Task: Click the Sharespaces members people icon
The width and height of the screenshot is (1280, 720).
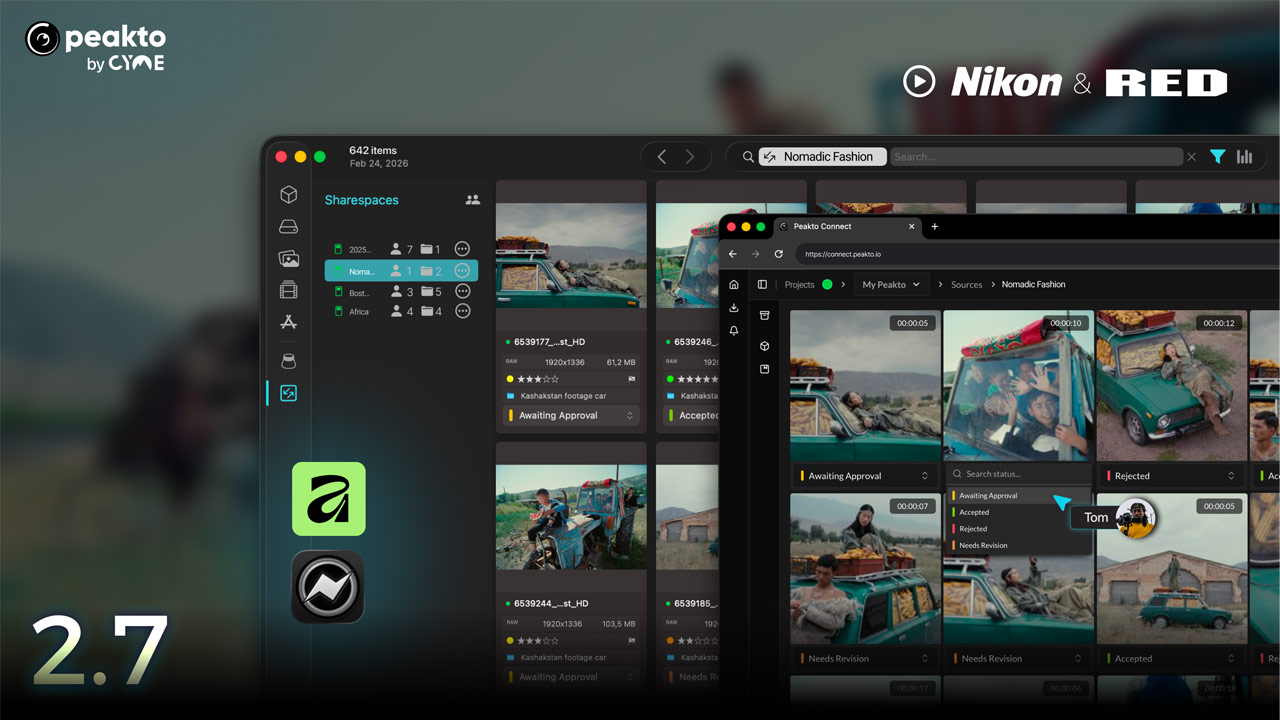Action: point(473,200)
